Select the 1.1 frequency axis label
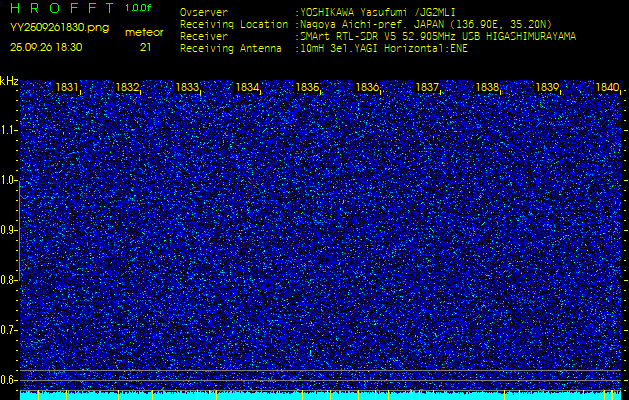Viewport: 629px width, 400px height. 9,130
